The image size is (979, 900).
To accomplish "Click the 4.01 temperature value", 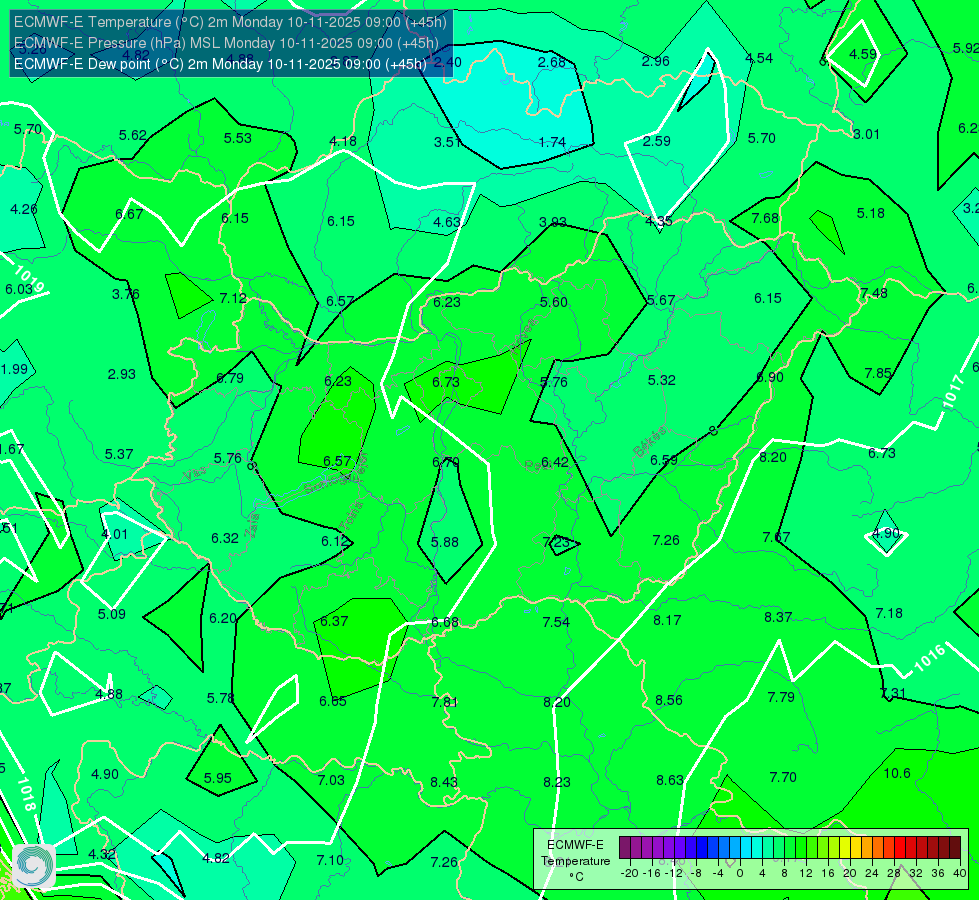I will point(114,535).
